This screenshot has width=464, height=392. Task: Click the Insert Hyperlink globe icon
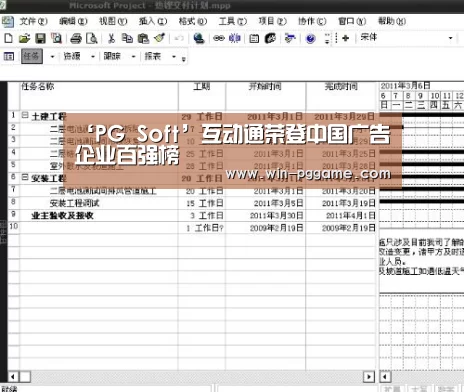pos(199,38)
